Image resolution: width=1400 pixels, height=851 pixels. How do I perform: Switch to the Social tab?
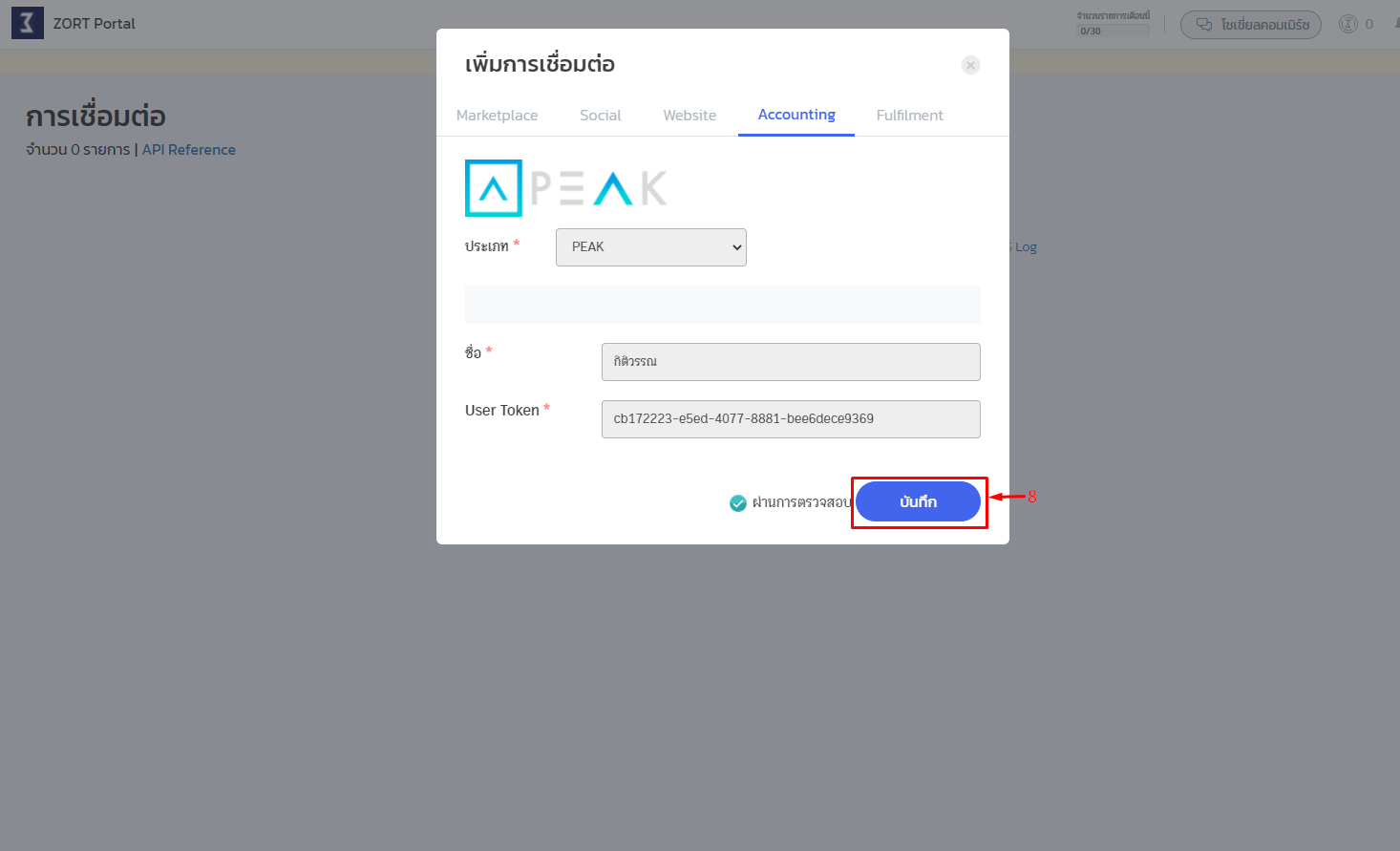[x=600, y=116]
